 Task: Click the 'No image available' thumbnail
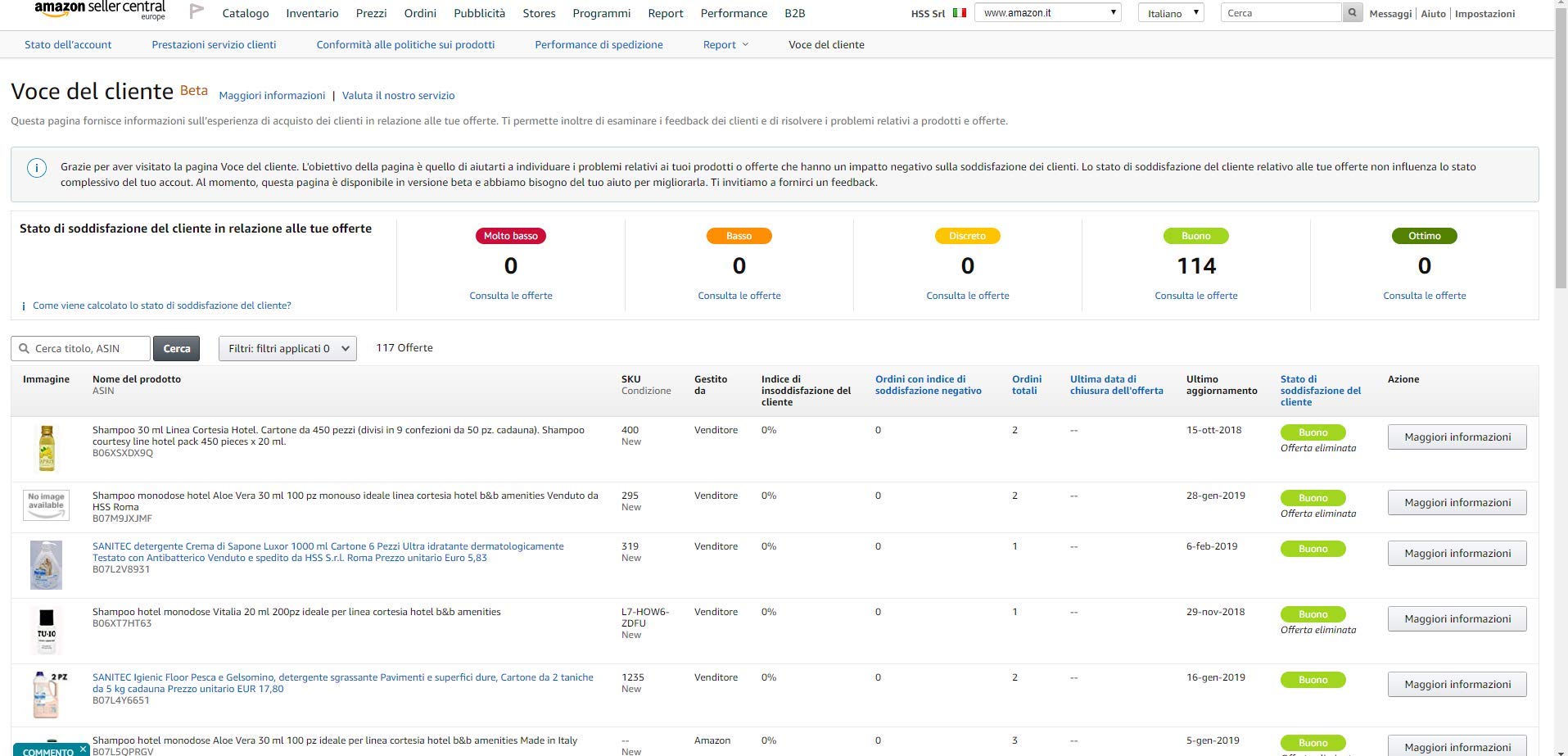pyautogui.click(x=46, y=505)
